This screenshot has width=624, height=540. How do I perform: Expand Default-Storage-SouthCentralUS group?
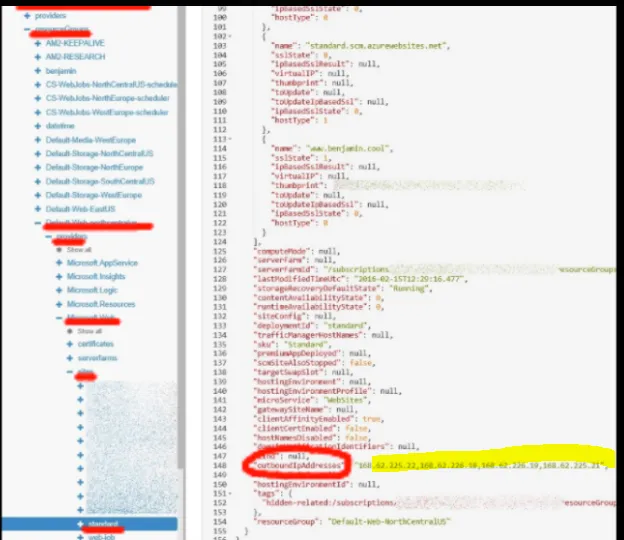[38, 181]
